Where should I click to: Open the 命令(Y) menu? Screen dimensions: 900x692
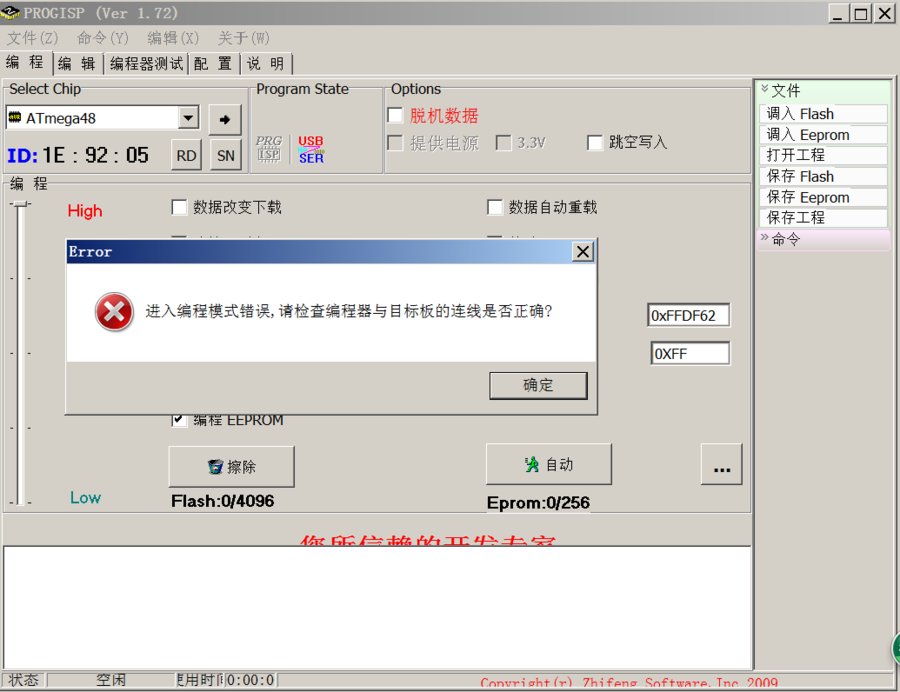point(100,38)
